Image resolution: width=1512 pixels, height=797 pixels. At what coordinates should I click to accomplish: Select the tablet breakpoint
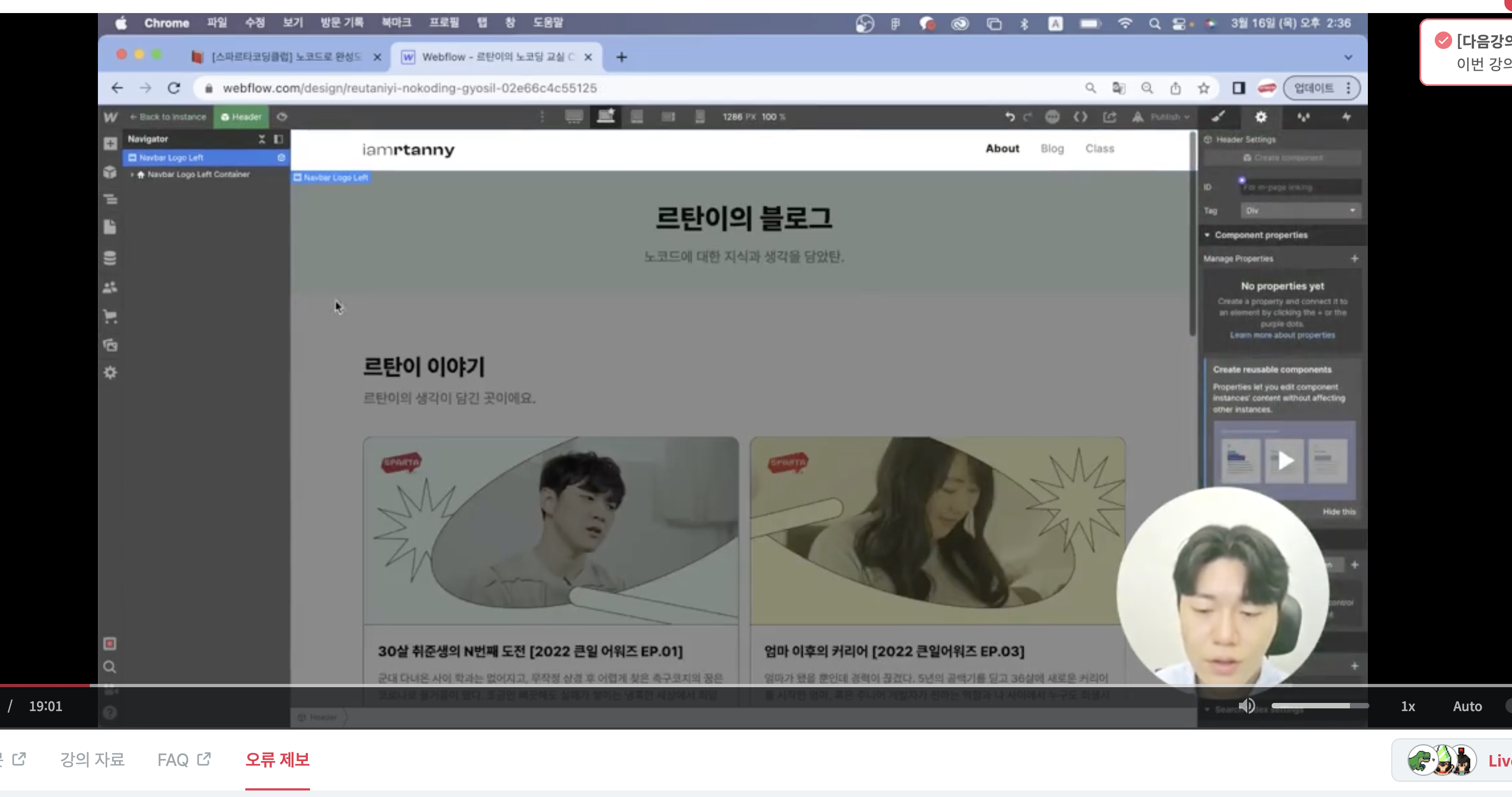click(637, 117)
